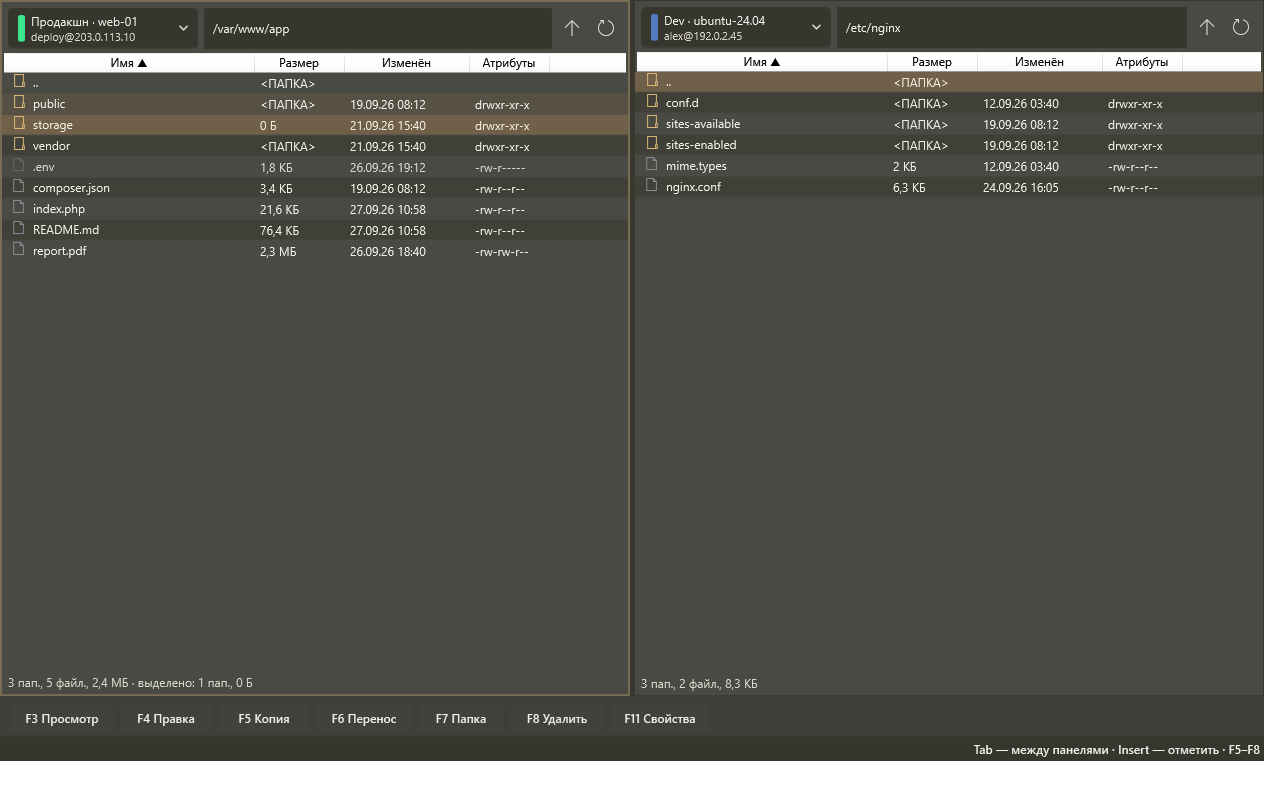Select the mime.types file name
This screenshot has height=800, width=1280.
[x=696, y=166]
